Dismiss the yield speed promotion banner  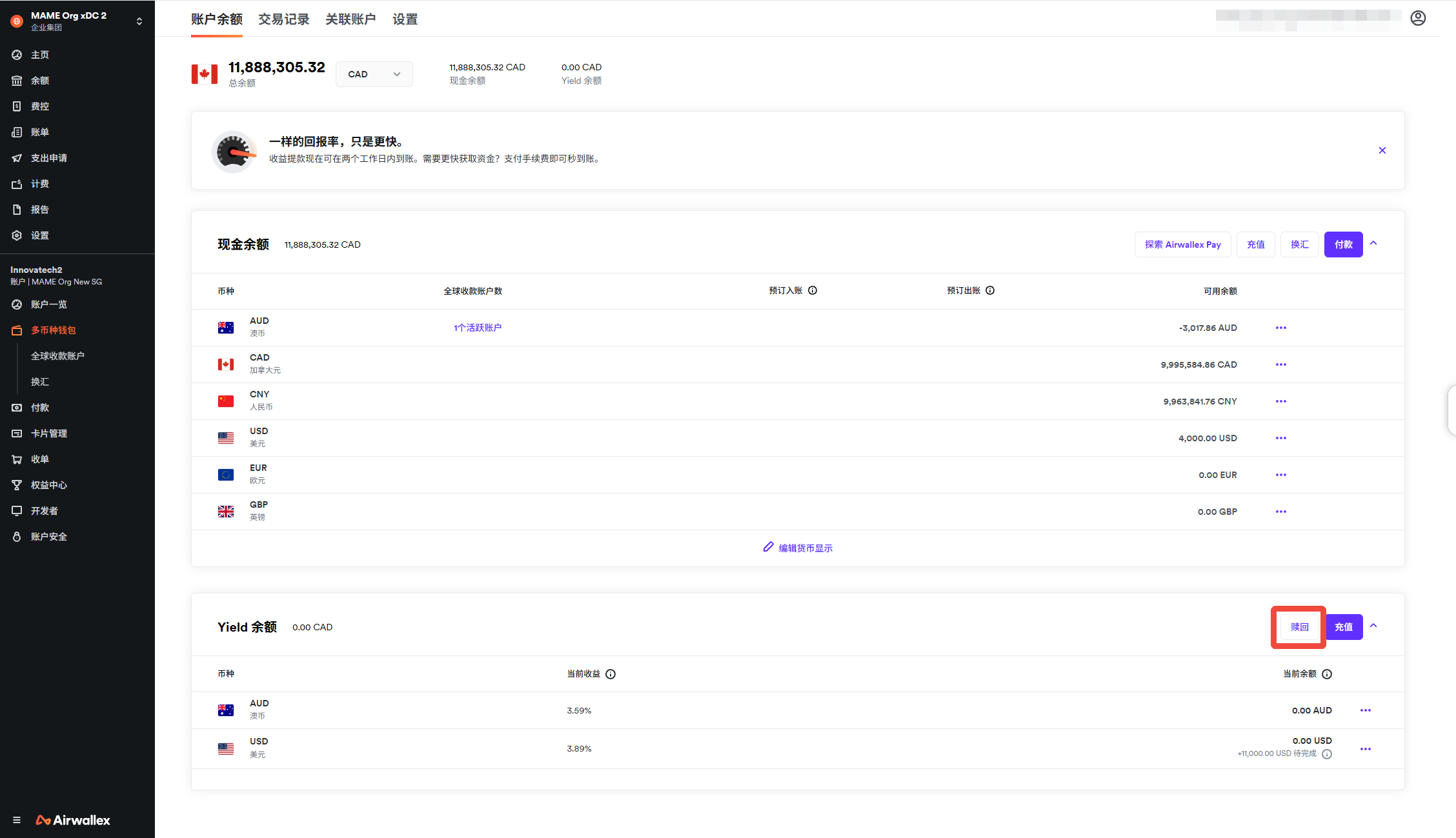coord(1382,150)
